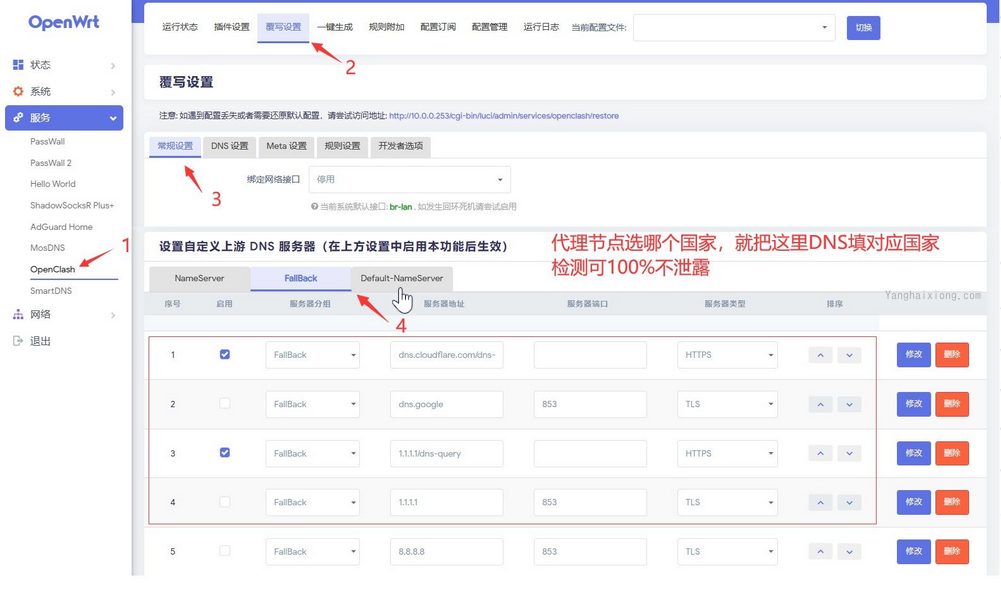Click the 系统 gear icon in sidebar
The image size is (1001, 590).
(18, 91)
